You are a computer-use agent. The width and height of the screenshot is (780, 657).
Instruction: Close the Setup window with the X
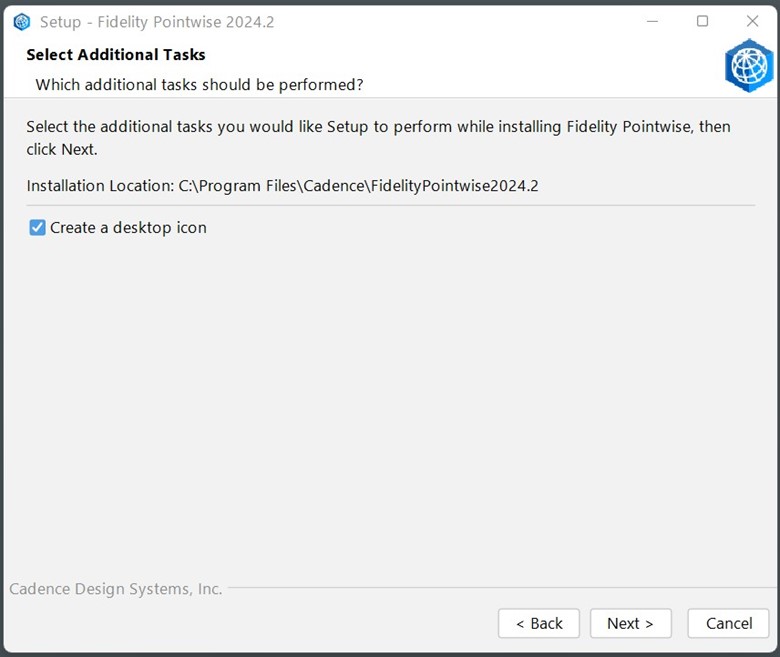[x=753, y=21]
